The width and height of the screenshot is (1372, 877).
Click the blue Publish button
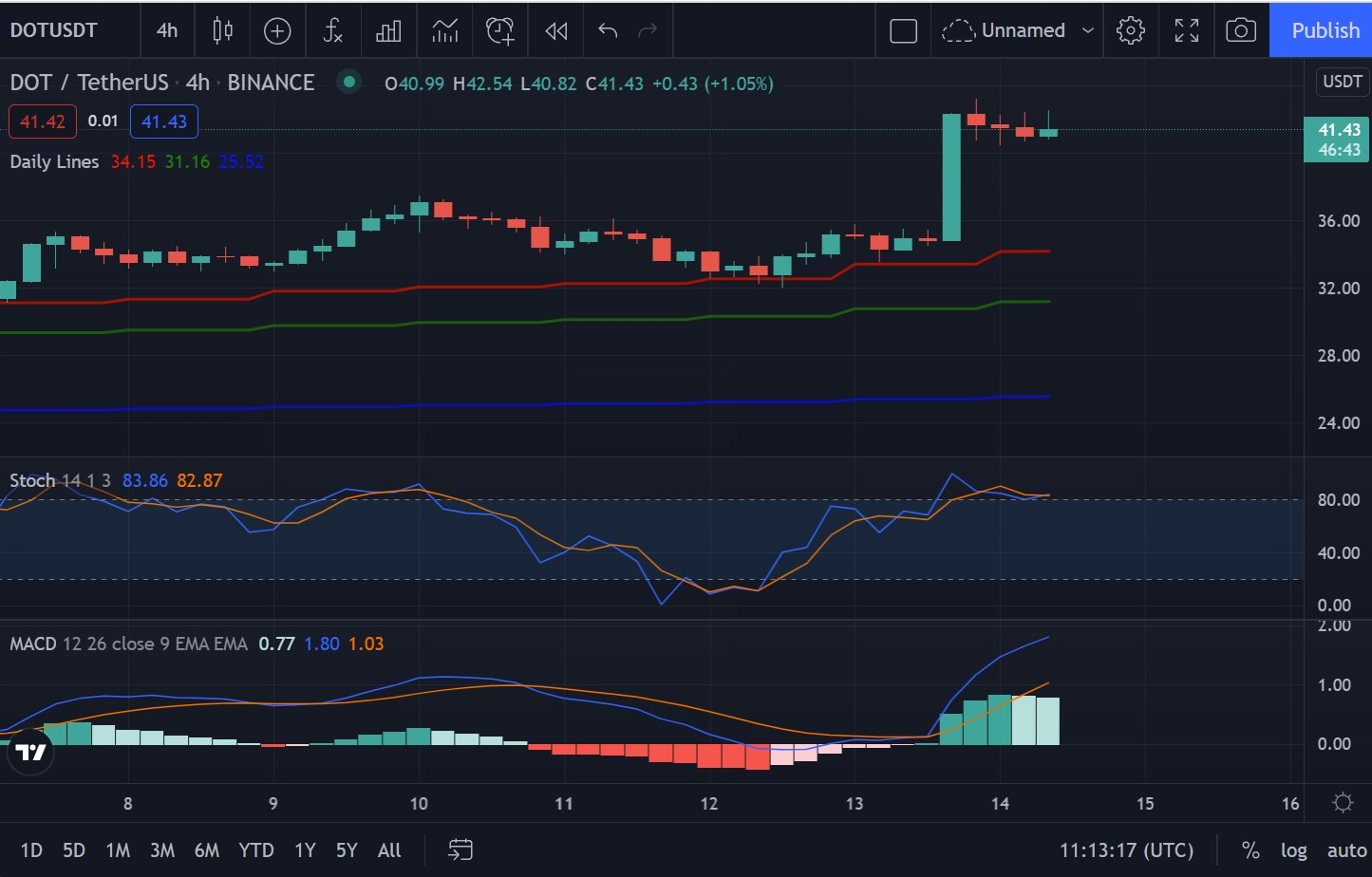click(1325, 30)
